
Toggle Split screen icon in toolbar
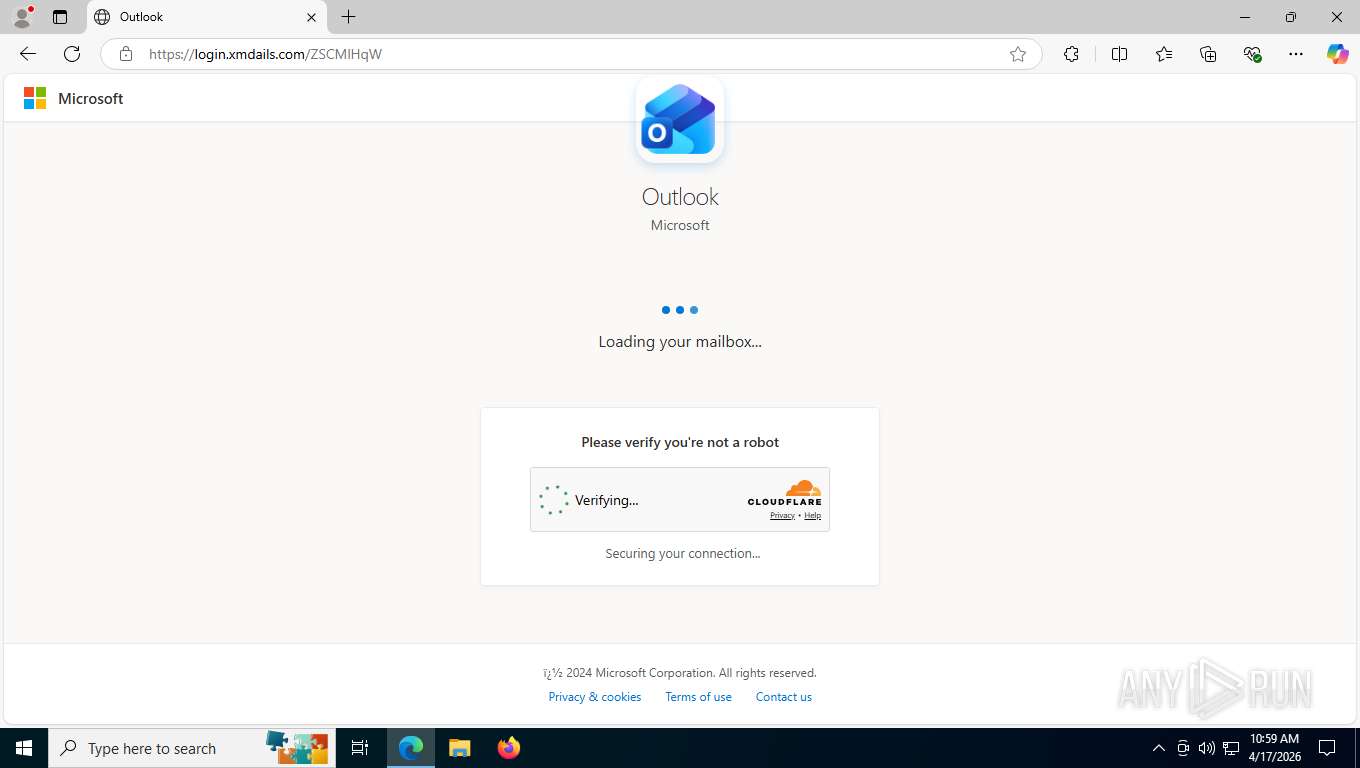1120,54
